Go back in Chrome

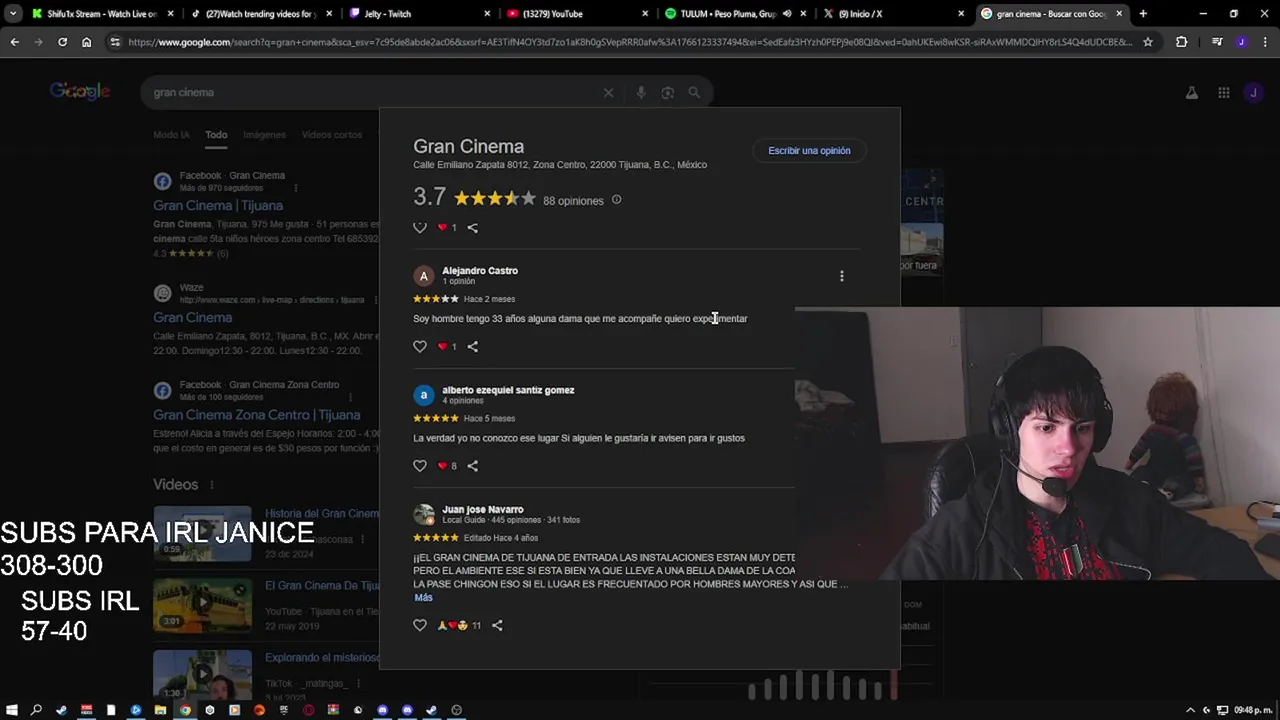coord(14,42)
